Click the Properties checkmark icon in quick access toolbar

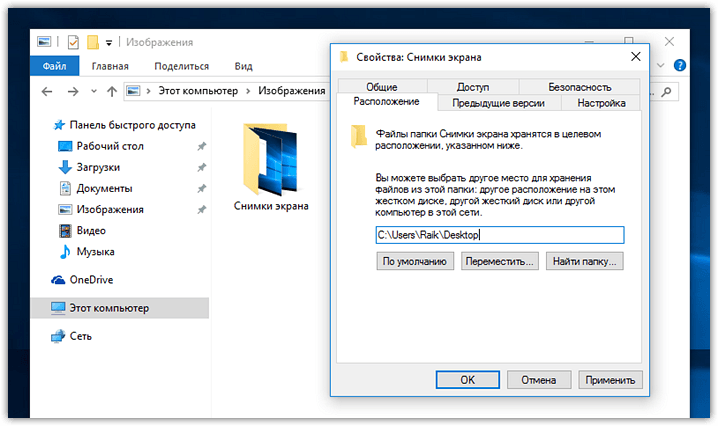pyautogui.click(x=73, y=42)
